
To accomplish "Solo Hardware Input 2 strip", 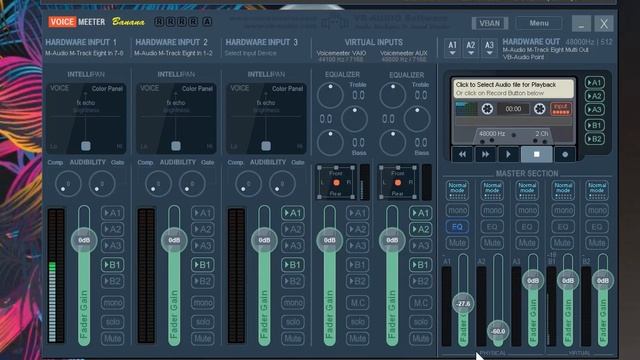I will point(202,322).
